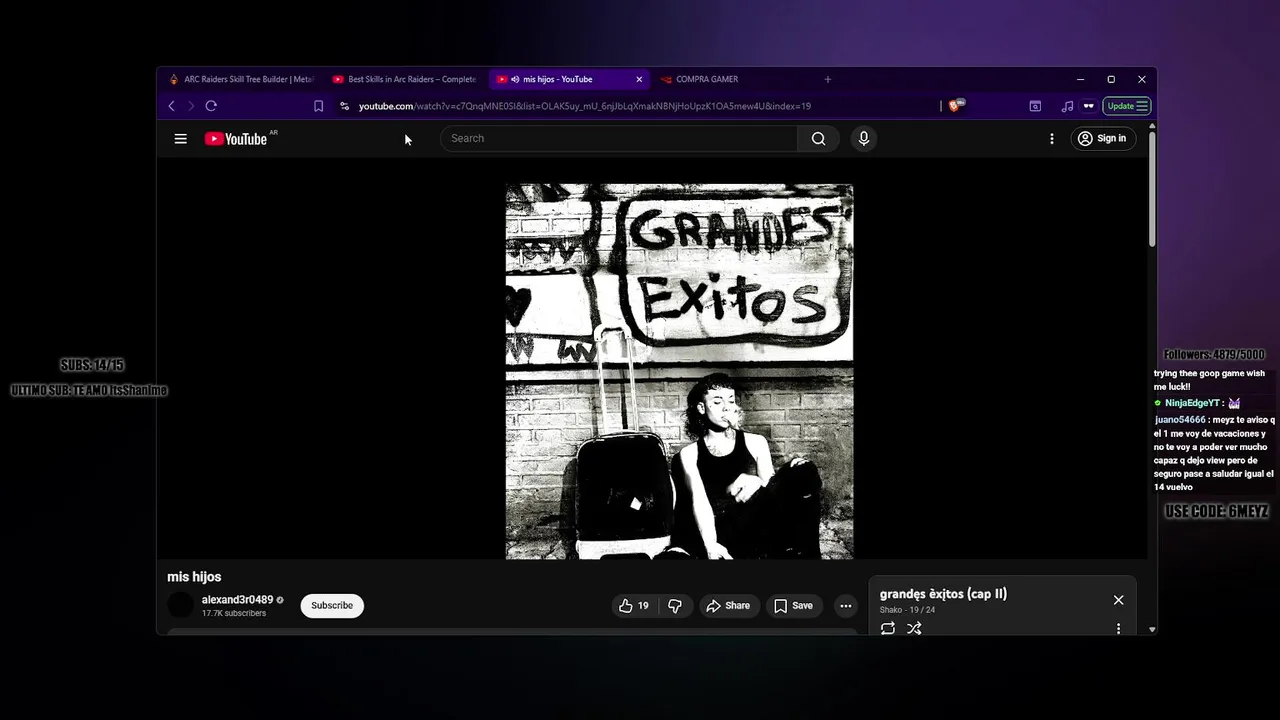Go forward in browser history
The width and height of the screenshot is (1280, 720).
pos(190,106)
